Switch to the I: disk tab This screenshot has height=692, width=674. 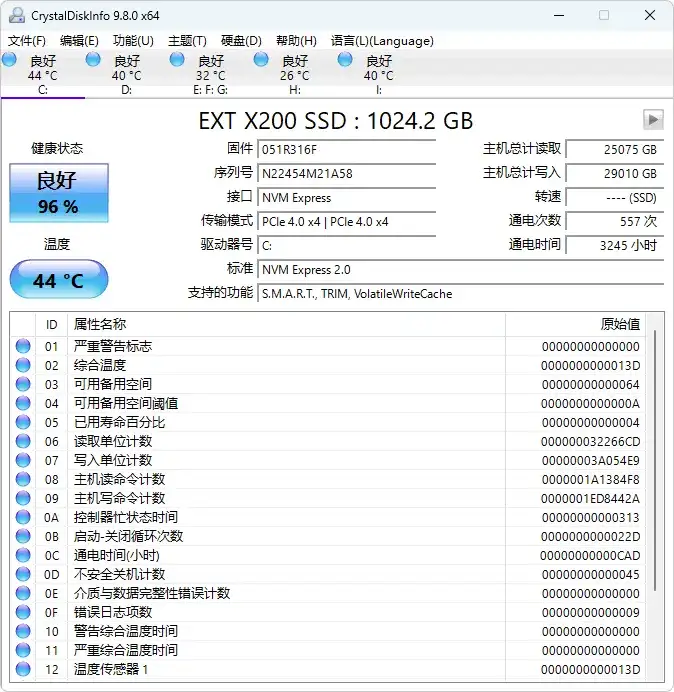pyautogui.click(x=378, y=74)
